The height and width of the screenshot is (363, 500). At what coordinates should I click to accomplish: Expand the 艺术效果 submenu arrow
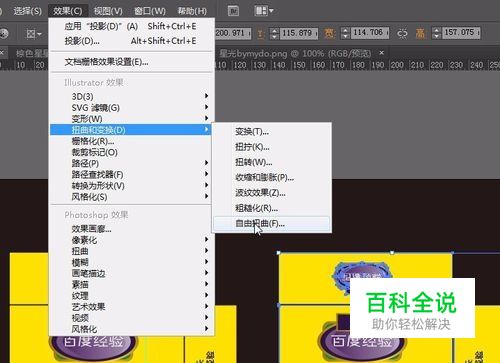click(207, 306)
